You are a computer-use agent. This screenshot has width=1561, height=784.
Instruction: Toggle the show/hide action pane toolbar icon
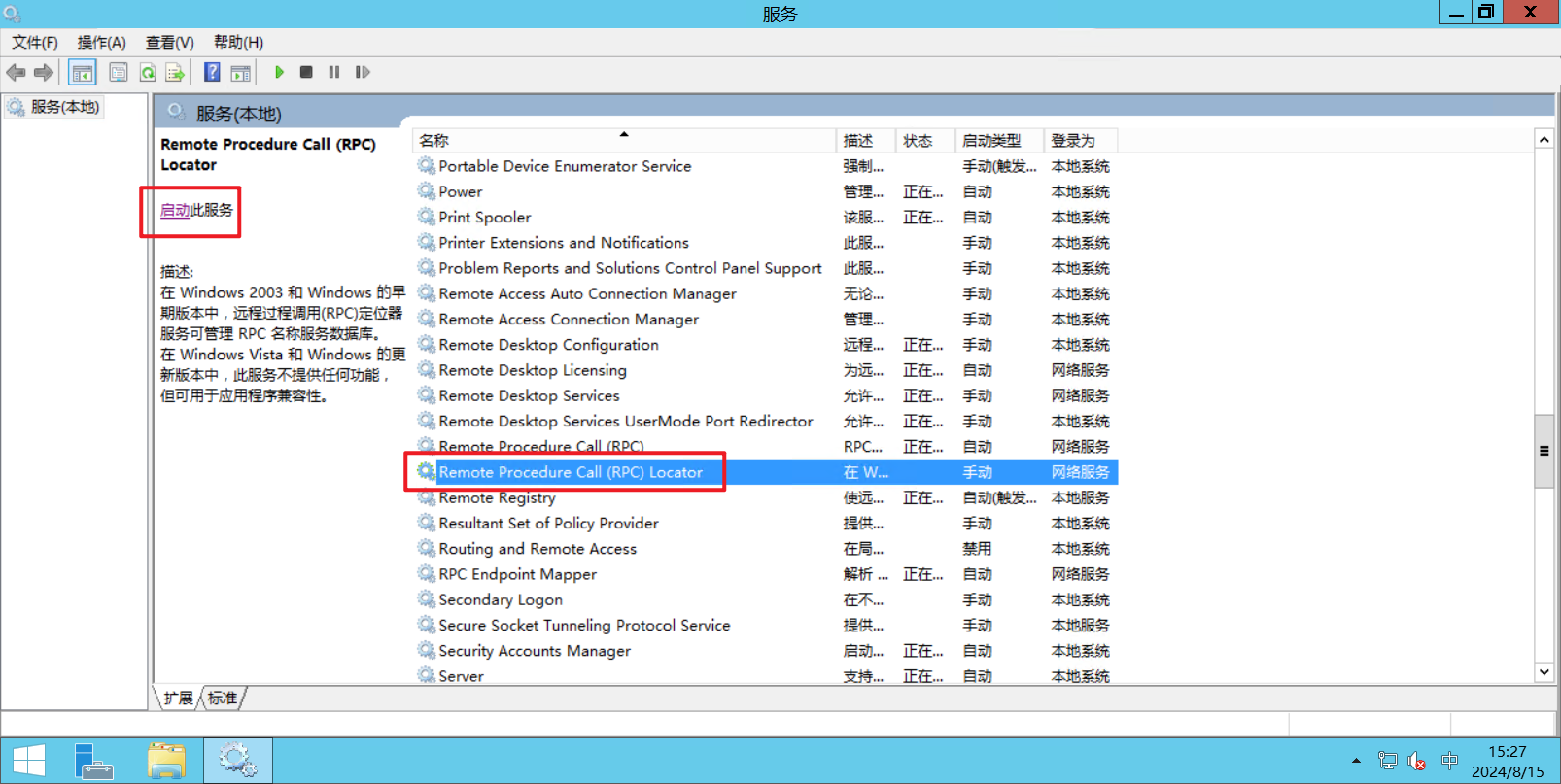click(x=240, y=72)
